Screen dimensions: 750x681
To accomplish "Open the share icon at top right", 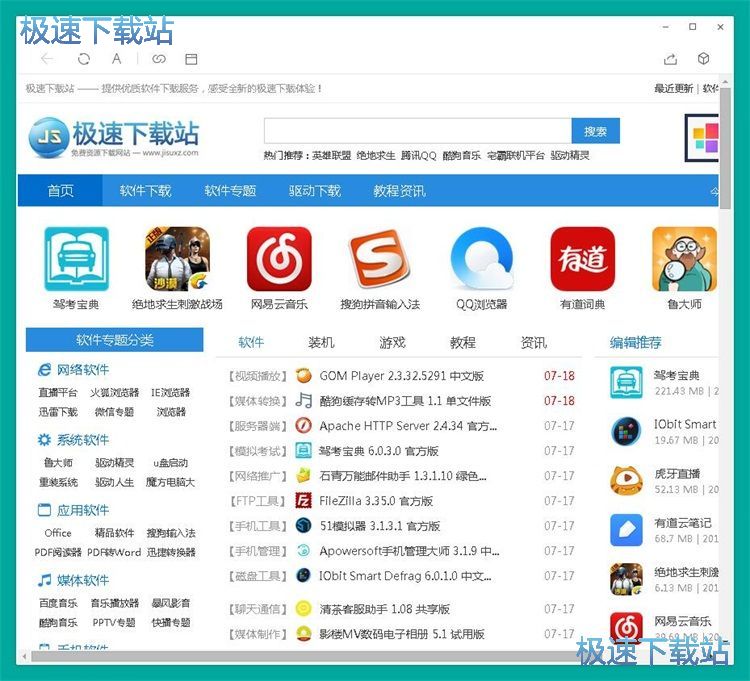I will pos(671,59).
